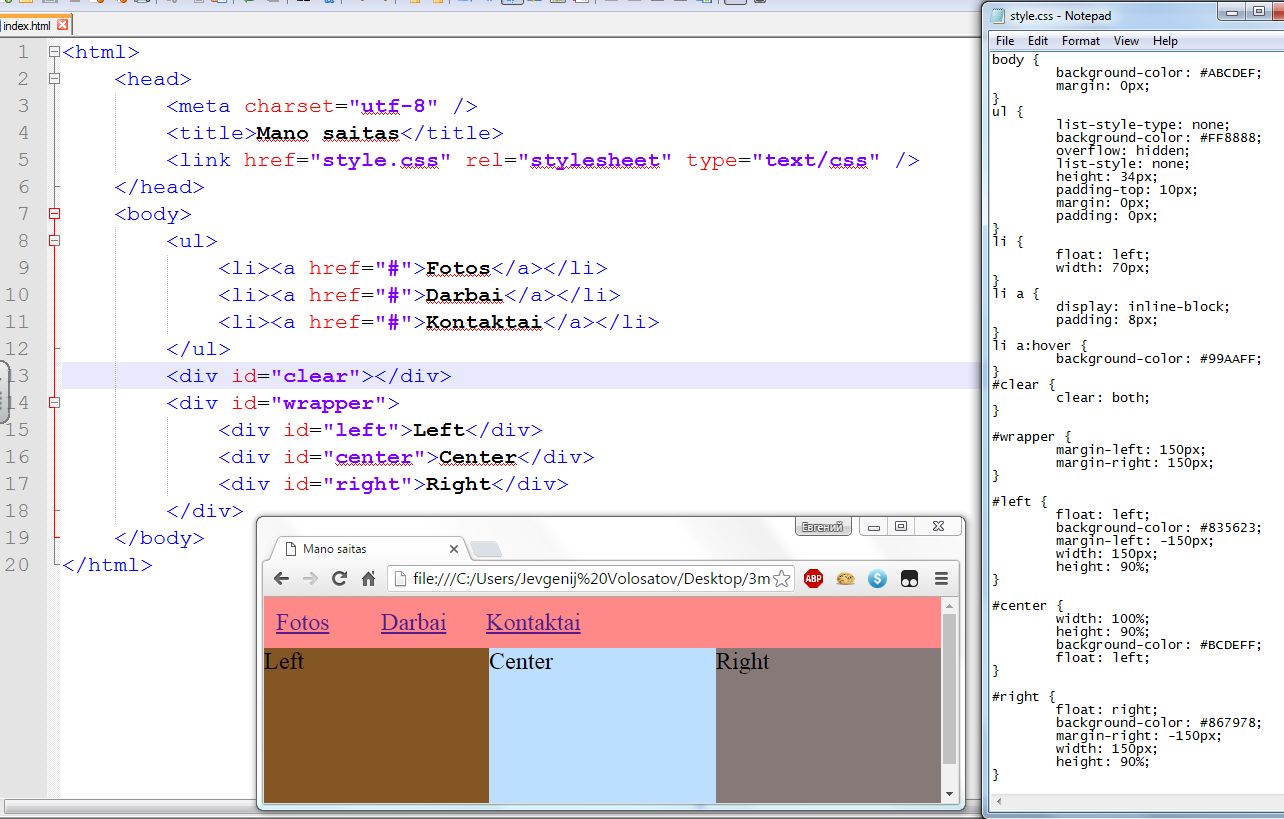Go back in Chrome browser
Viewport: 1284px width, 819px height.
click(281, 578)
